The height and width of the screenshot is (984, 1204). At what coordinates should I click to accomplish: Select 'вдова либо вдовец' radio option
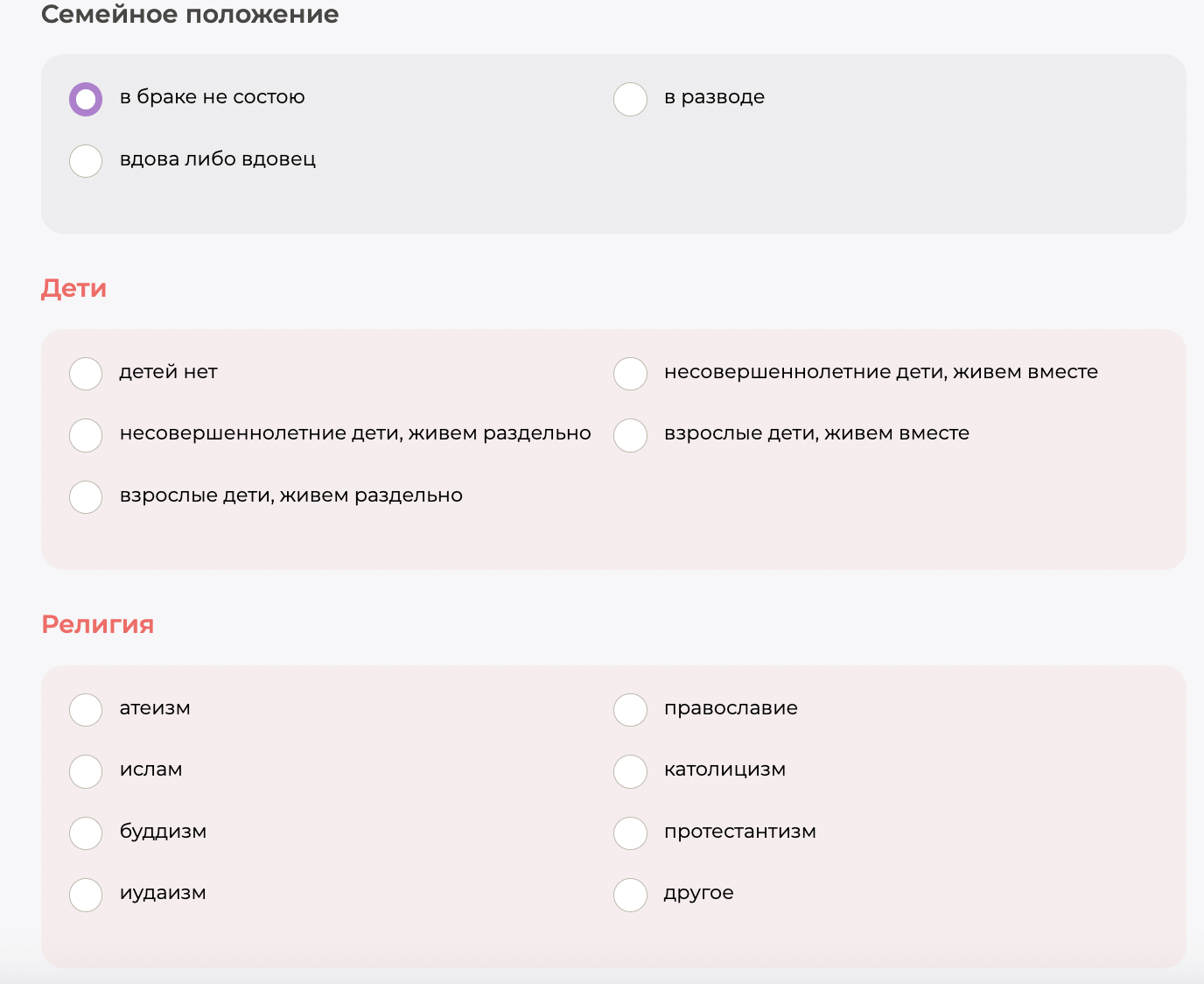86,161
